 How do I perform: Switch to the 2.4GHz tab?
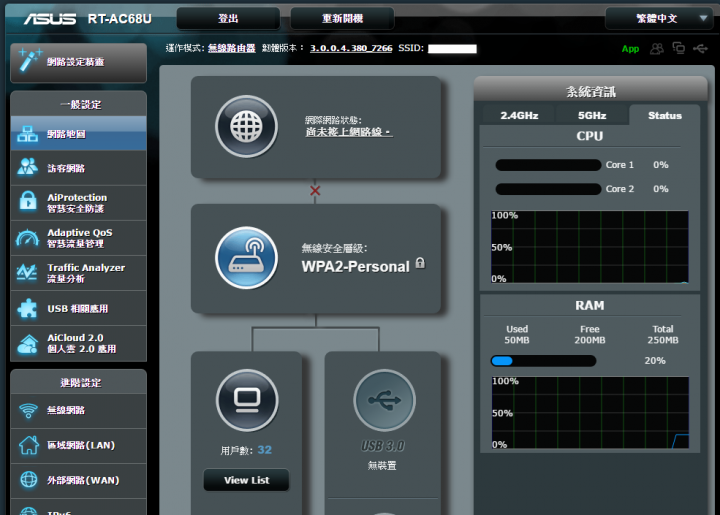click(519, 115)
